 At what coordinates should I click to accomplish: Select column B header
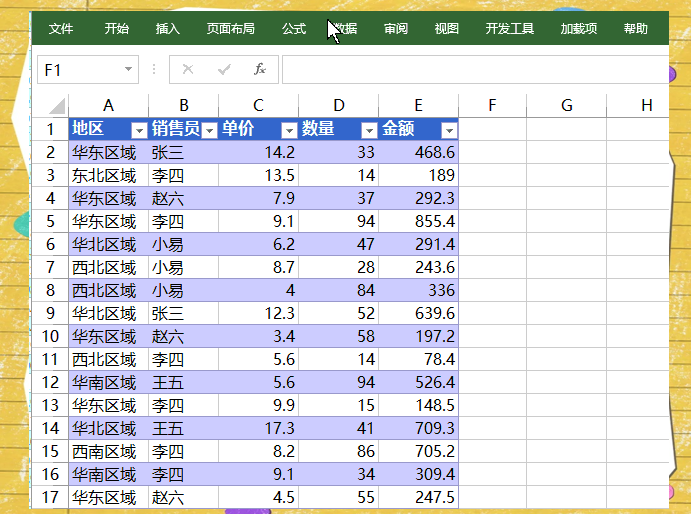[x=183, y=106]
